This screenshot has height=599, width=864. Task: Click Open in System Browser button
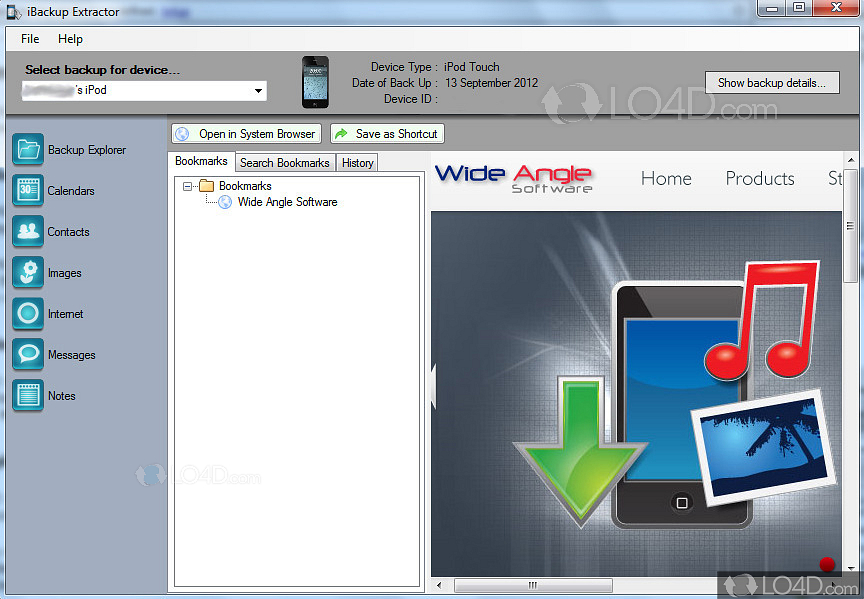coord(246,134)
